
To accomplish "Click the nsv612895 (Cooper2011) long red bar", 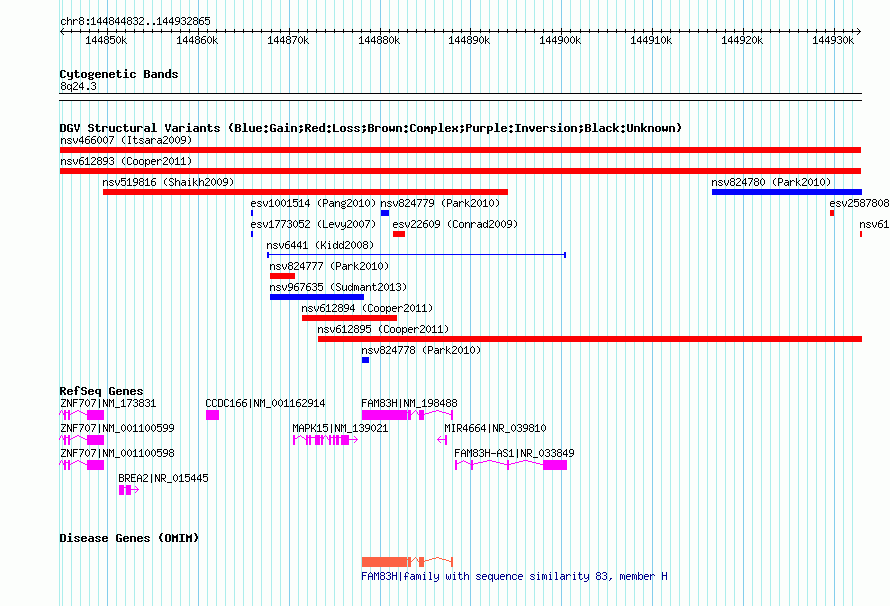I will coord(590,339).
